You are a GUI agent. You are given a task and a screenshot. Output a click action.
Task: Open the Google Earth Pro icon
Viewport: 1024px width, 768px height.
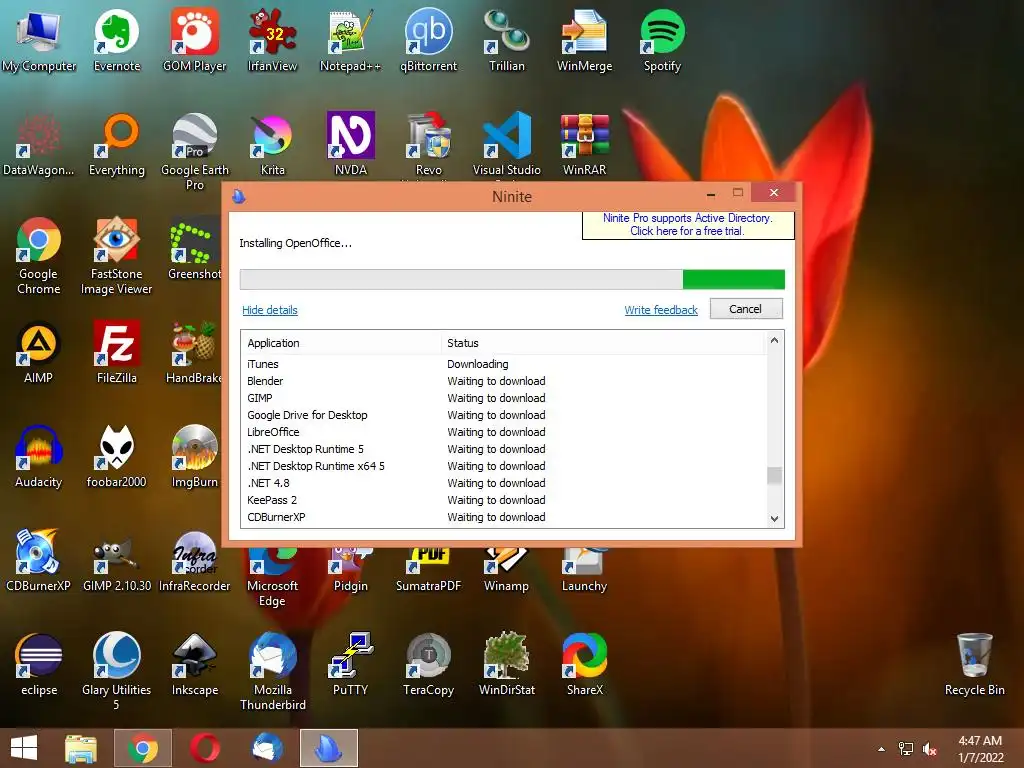click(195, 152)
